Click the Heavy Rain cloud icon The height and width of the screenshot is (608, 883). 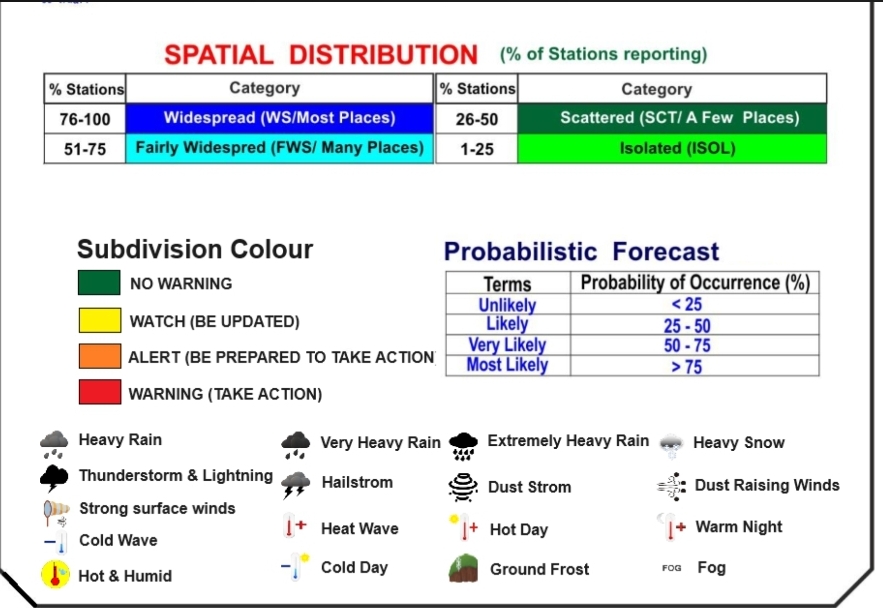point(54,441)
